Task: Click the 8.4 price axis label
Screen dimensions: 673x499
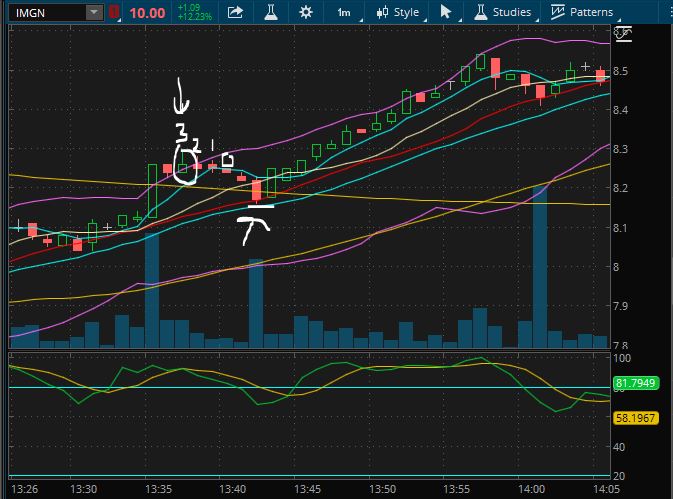Action: (x=620, y=110)
